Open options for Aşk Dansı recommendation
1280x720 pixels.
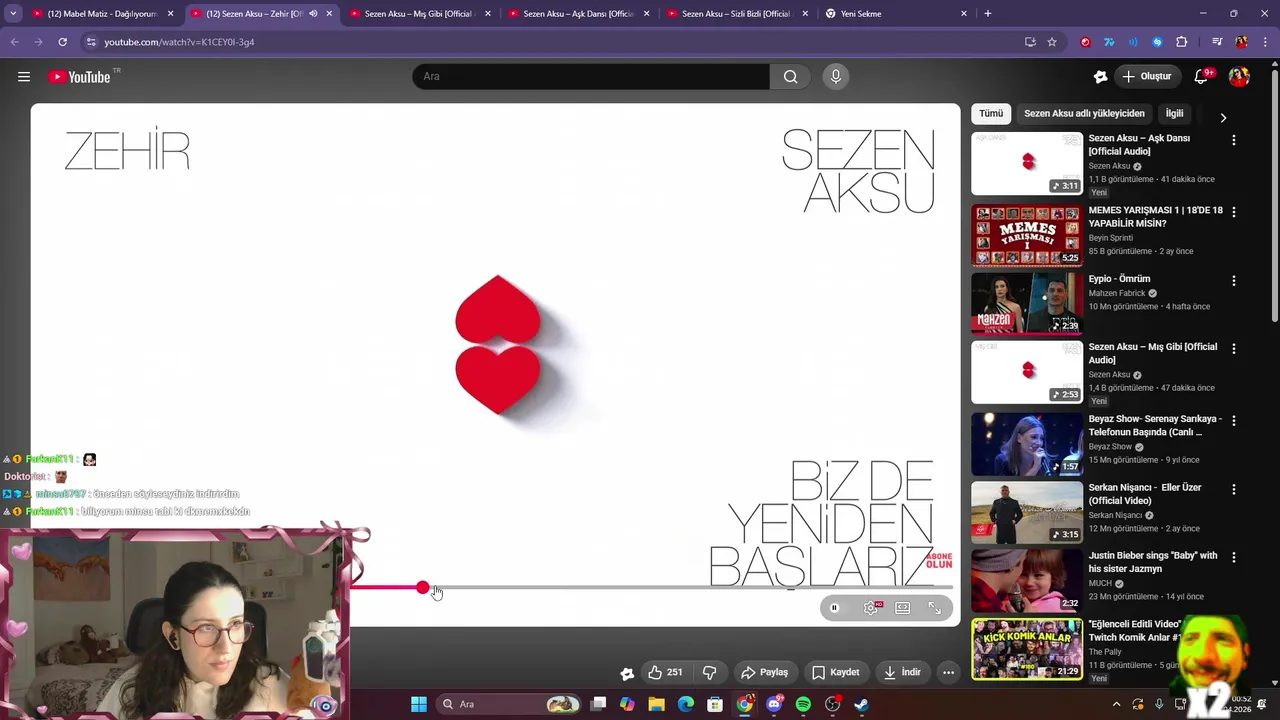[x=1234, y=141]
